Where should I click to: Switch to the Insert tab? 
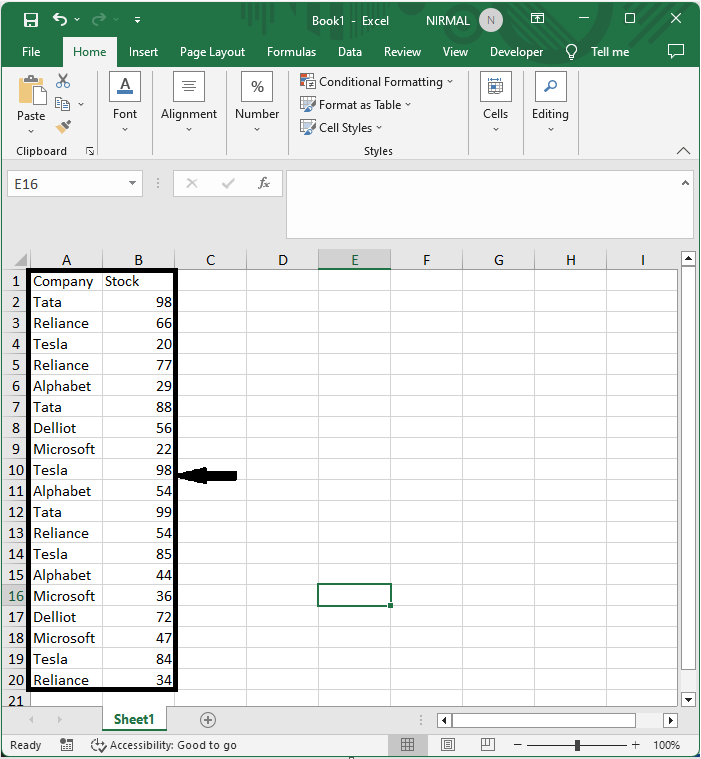coord(143,52)
